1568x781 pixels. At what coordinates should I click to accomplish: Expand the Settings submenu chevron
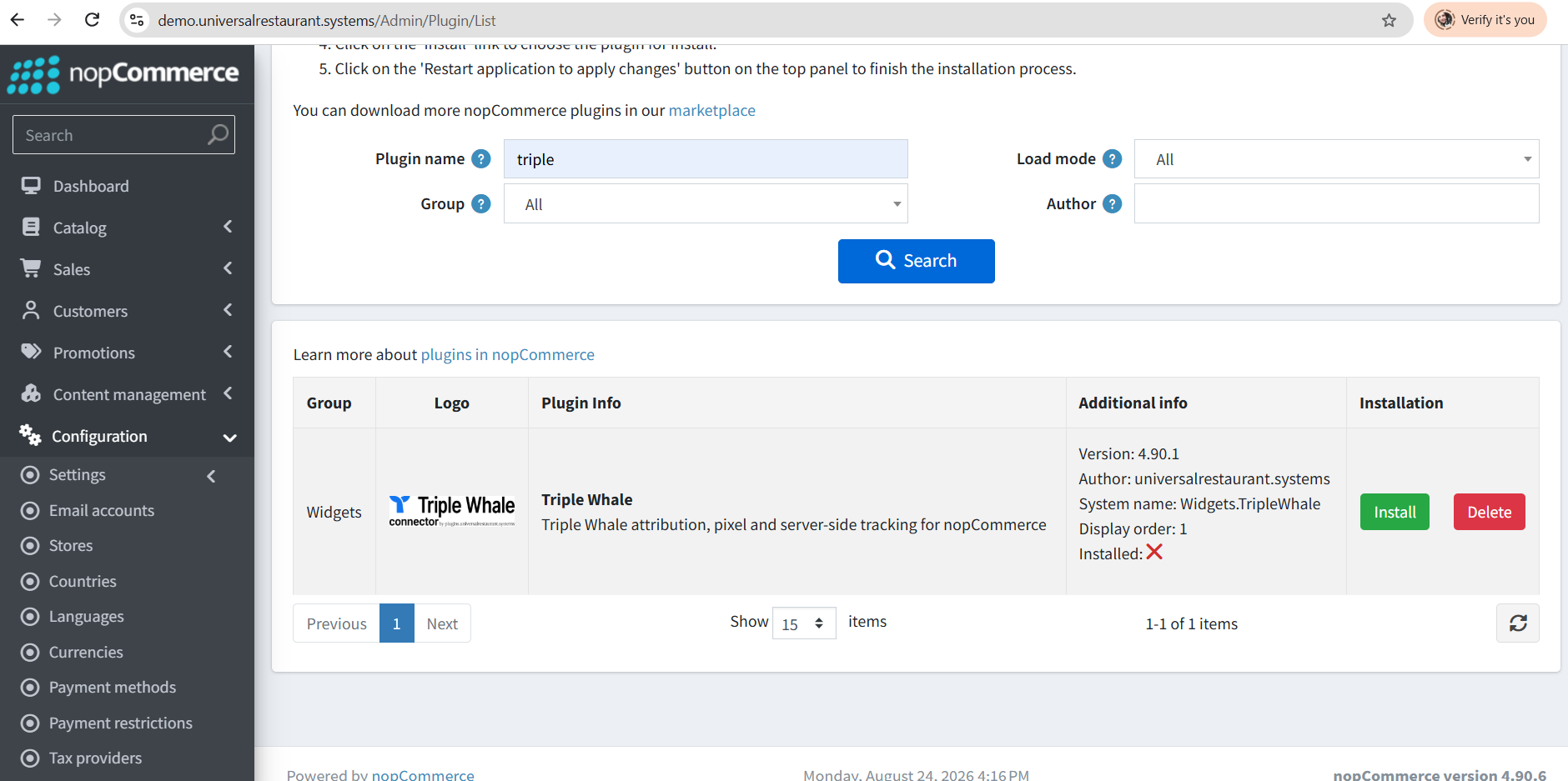tap(211, 476)
